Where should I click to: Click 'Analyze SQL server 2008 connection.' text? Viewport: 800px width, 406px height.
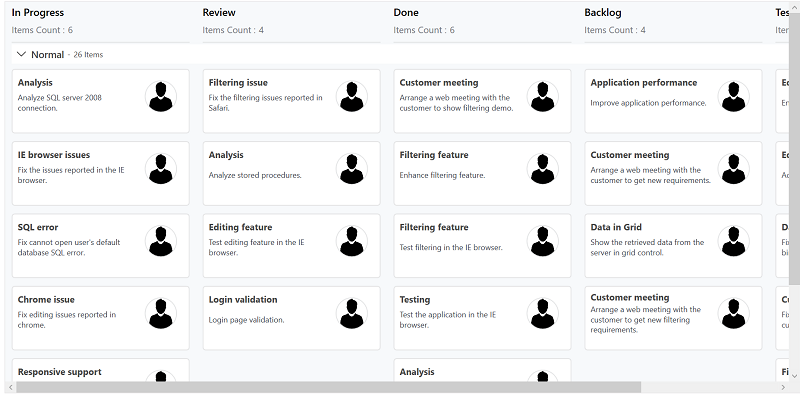click(60, 103)
